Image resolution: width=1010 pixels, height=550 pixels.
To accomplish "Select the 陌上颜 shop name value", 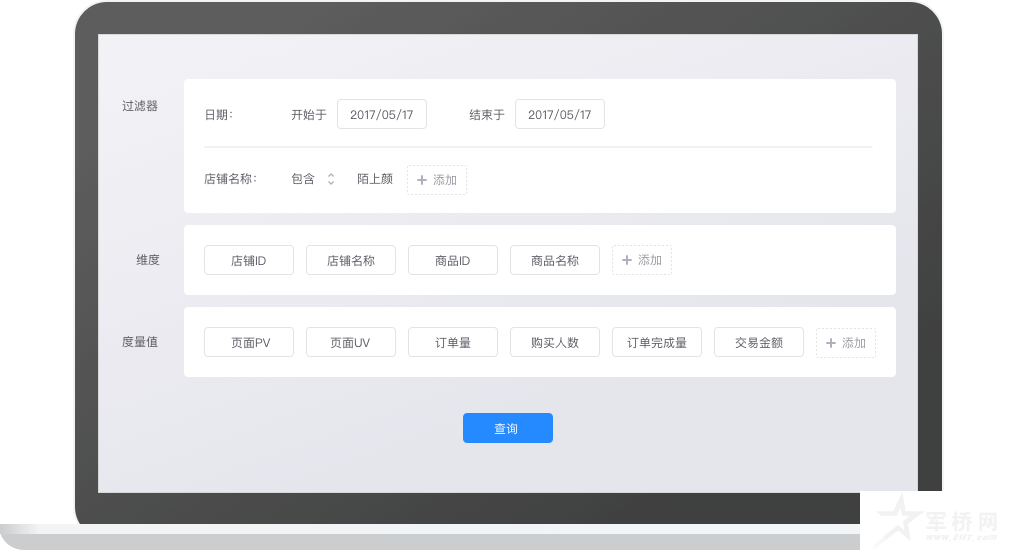I will coord(374,180).
